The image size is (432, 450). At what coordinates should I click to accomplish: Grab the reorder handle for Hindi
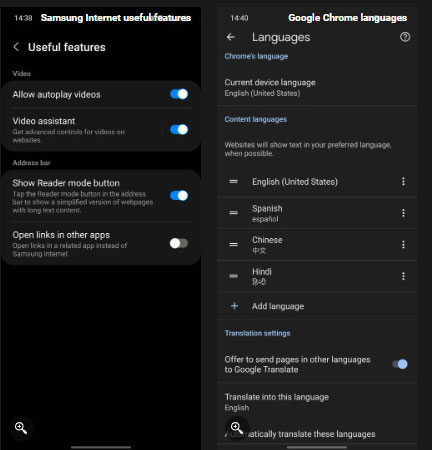pyautogui.click(x=234, y=276)
